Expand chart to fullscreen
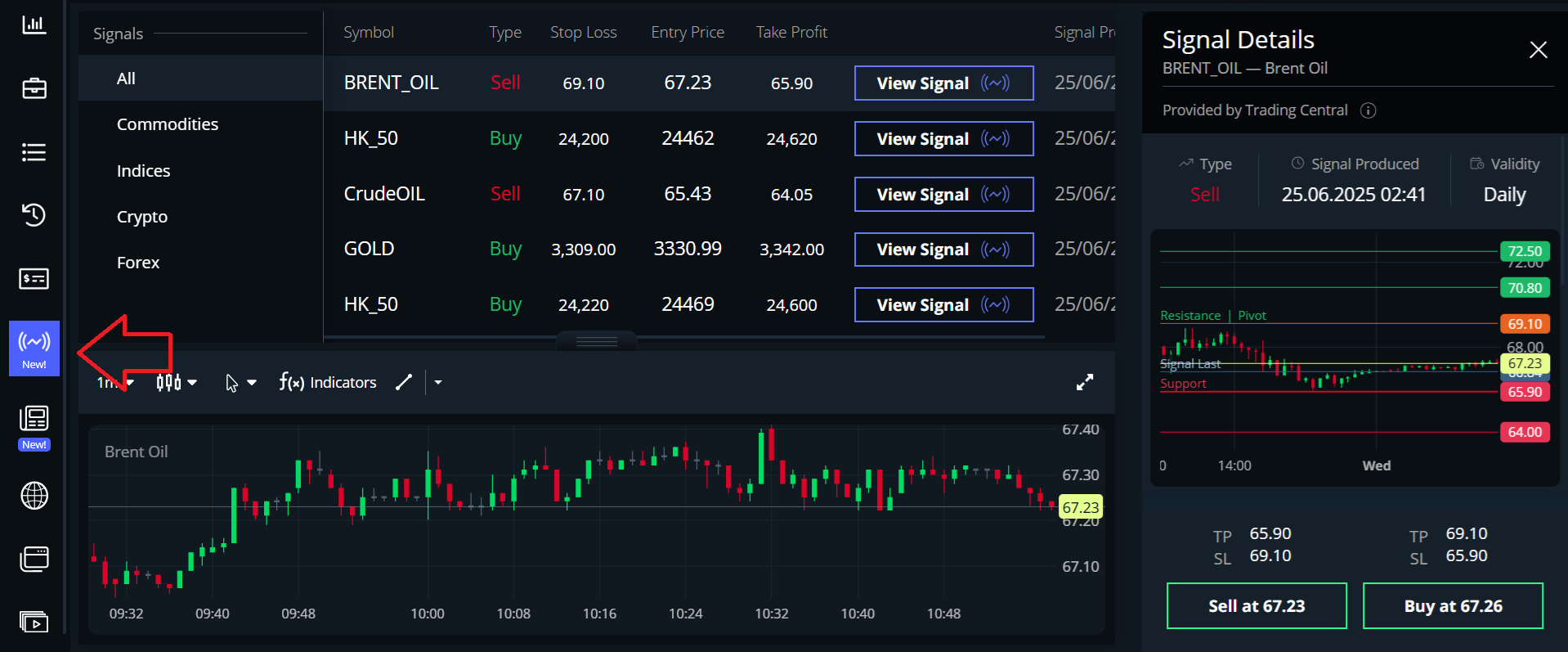The image size is (1568, 652). pos(1084,382)
